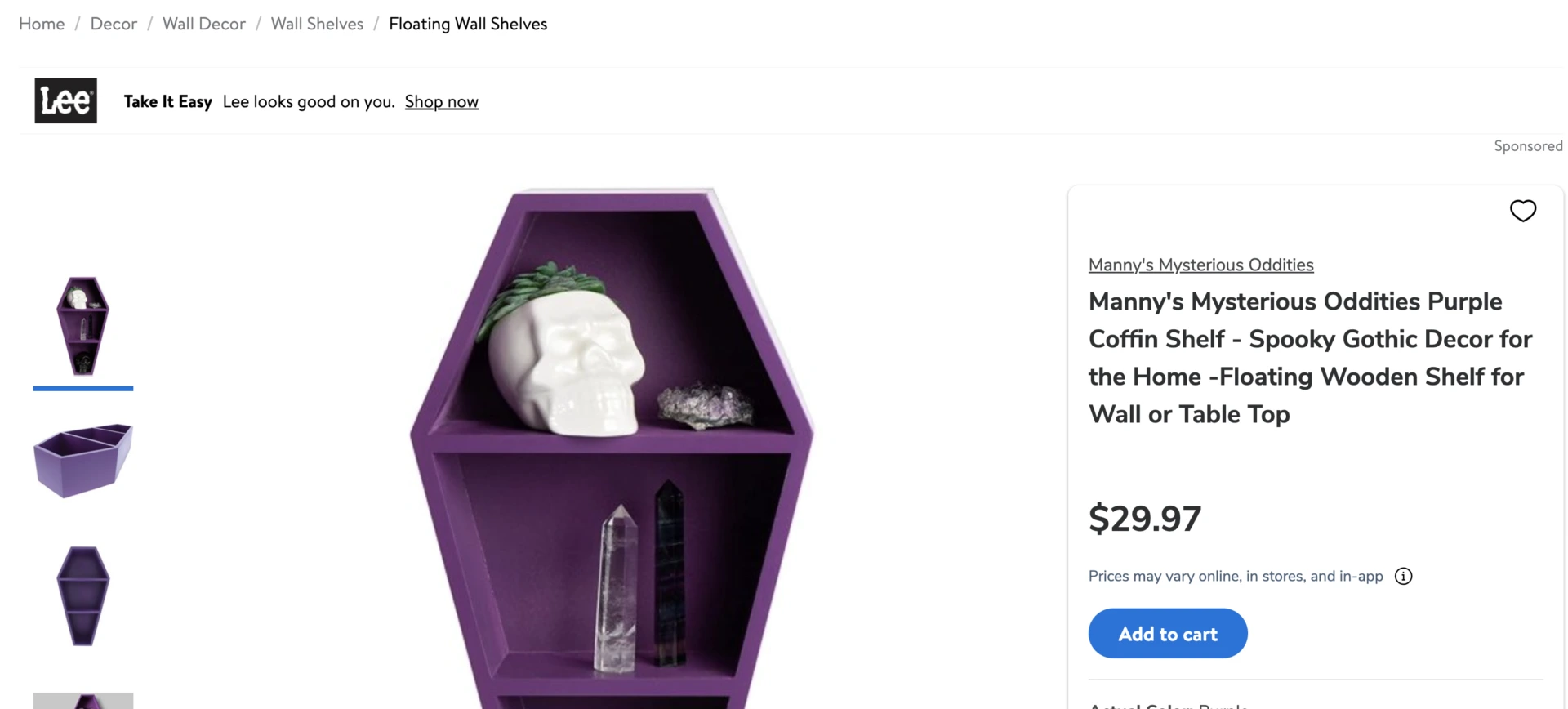Click the Sponsored label
The width and height of the screenshot is (1568, 709).
pos(1527,146)
